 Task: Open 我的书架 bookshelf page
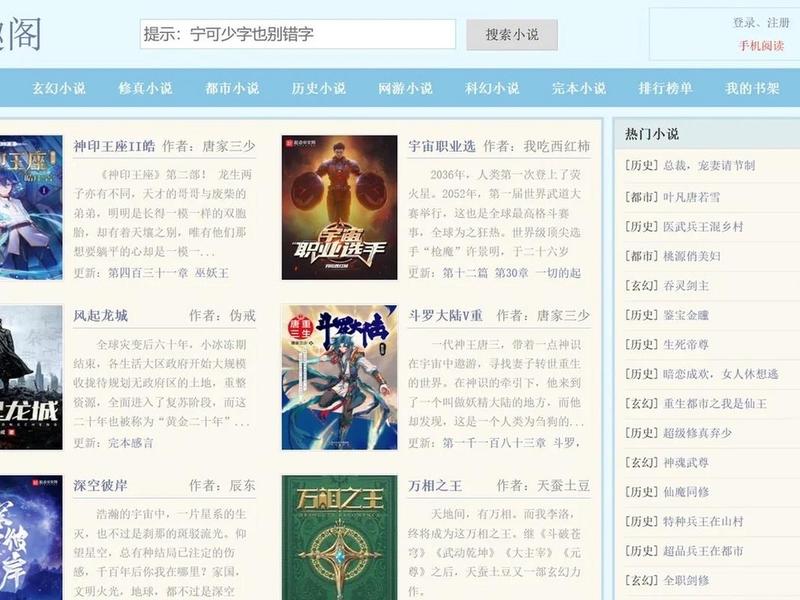752,88
